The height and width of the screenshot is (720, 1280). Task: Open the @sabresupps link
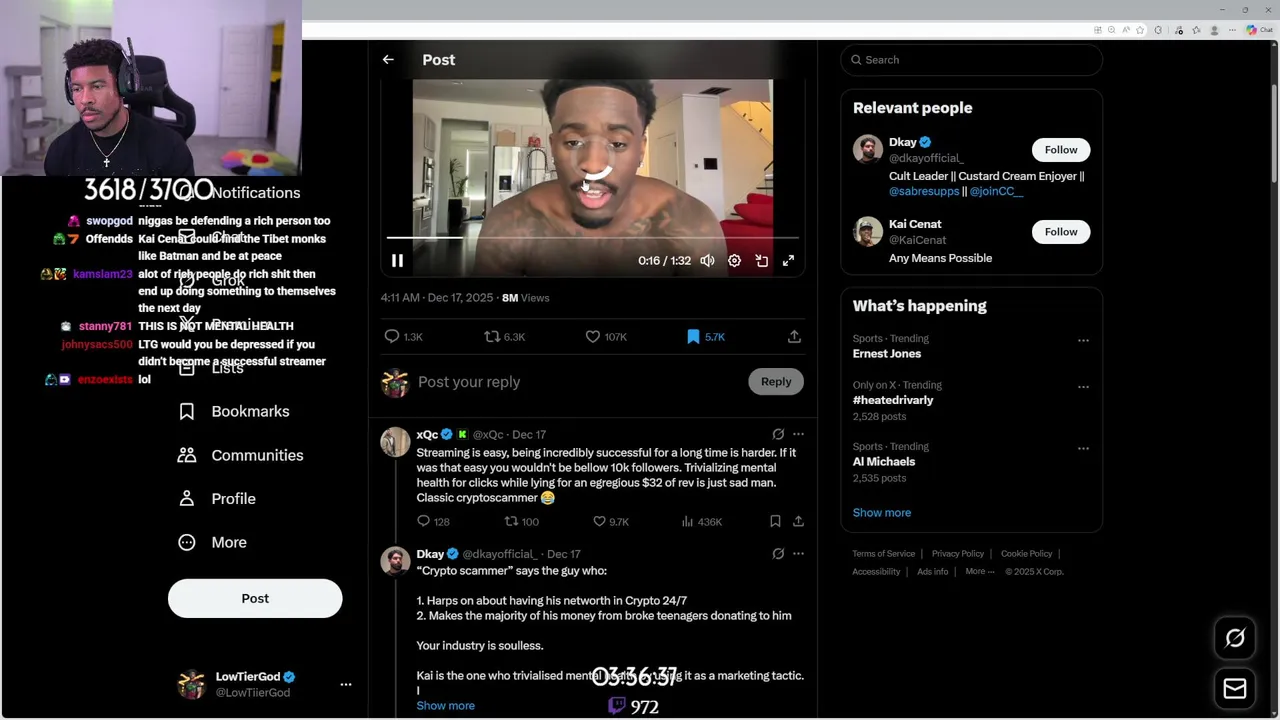924,191
